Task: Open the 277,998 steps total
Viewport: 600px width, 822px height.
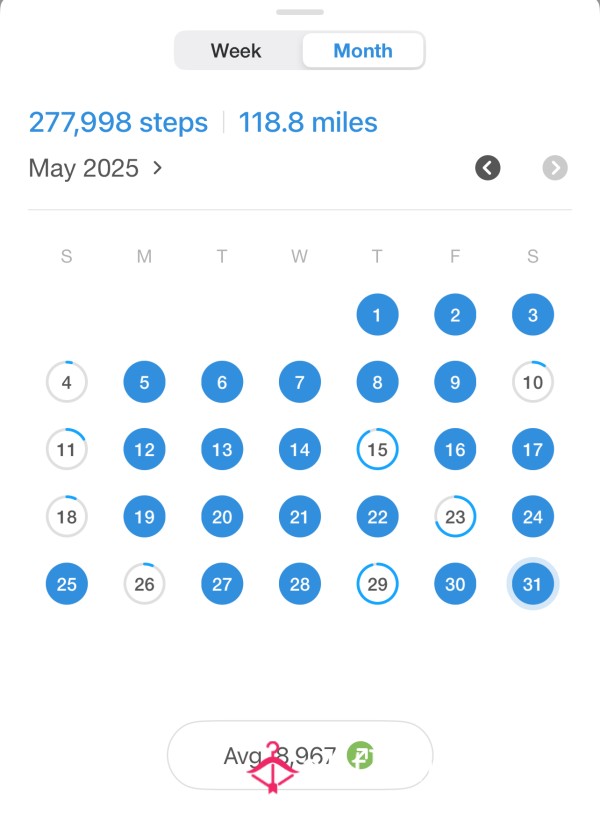Action: click(118, 122)
